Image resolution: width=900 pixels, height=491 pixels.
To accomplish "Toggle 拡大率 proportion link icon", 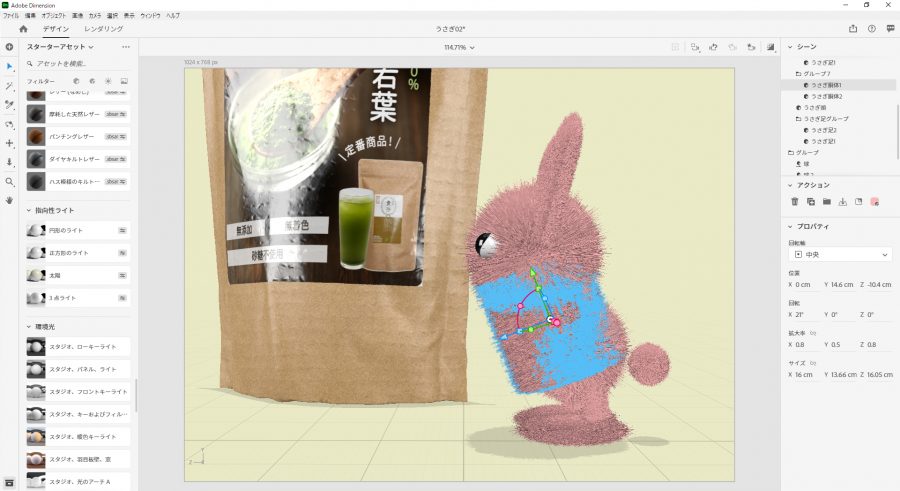I will pos(814,330).
